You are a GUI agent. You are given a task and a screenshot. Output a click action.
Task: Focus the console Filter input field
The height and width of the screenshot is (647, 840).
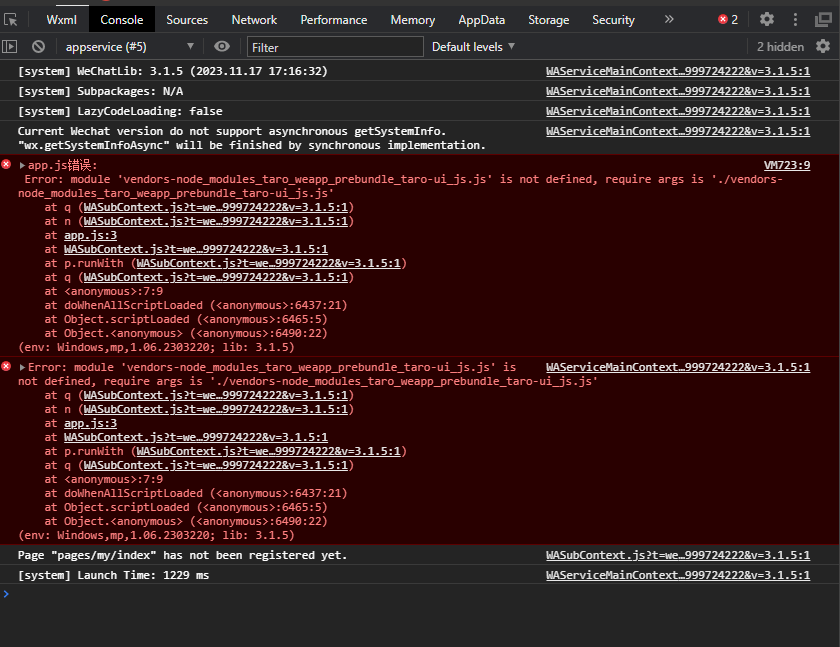coord(335,46)
